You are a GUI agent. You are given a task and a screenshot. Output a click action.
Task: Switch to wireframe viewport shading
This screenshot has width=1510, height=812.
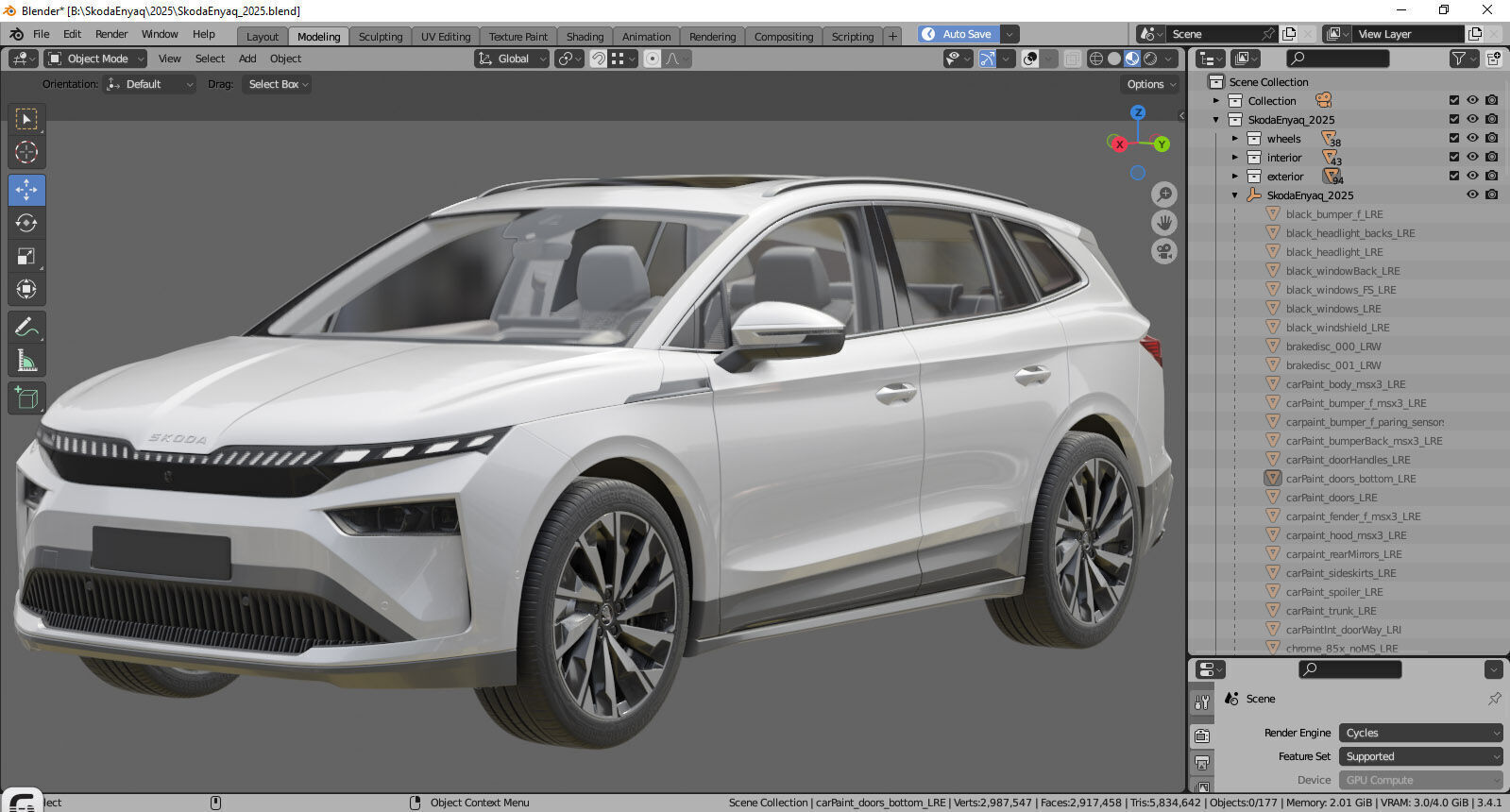(1096, 59)
